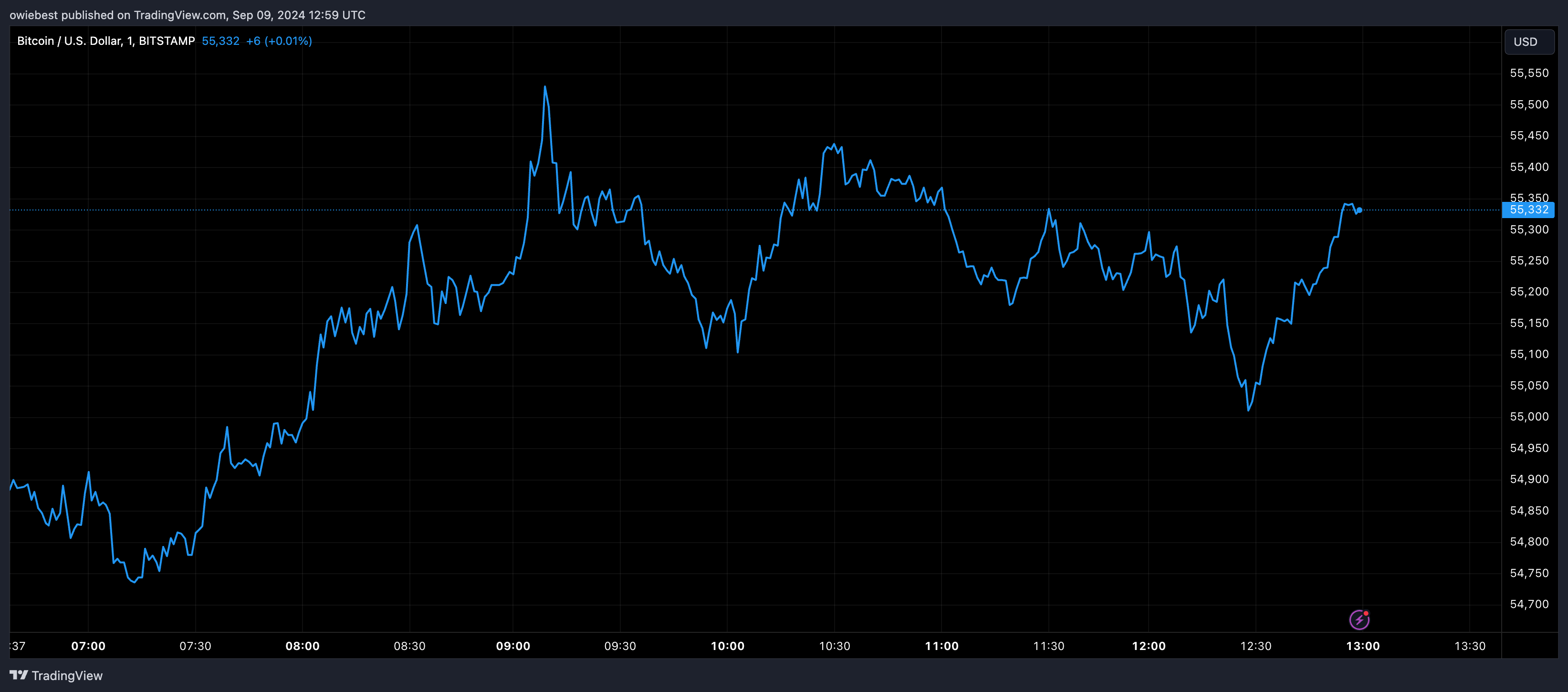Click the 55,250 price axis label
Screen dimensions: 1568x692
(1529, 261)
